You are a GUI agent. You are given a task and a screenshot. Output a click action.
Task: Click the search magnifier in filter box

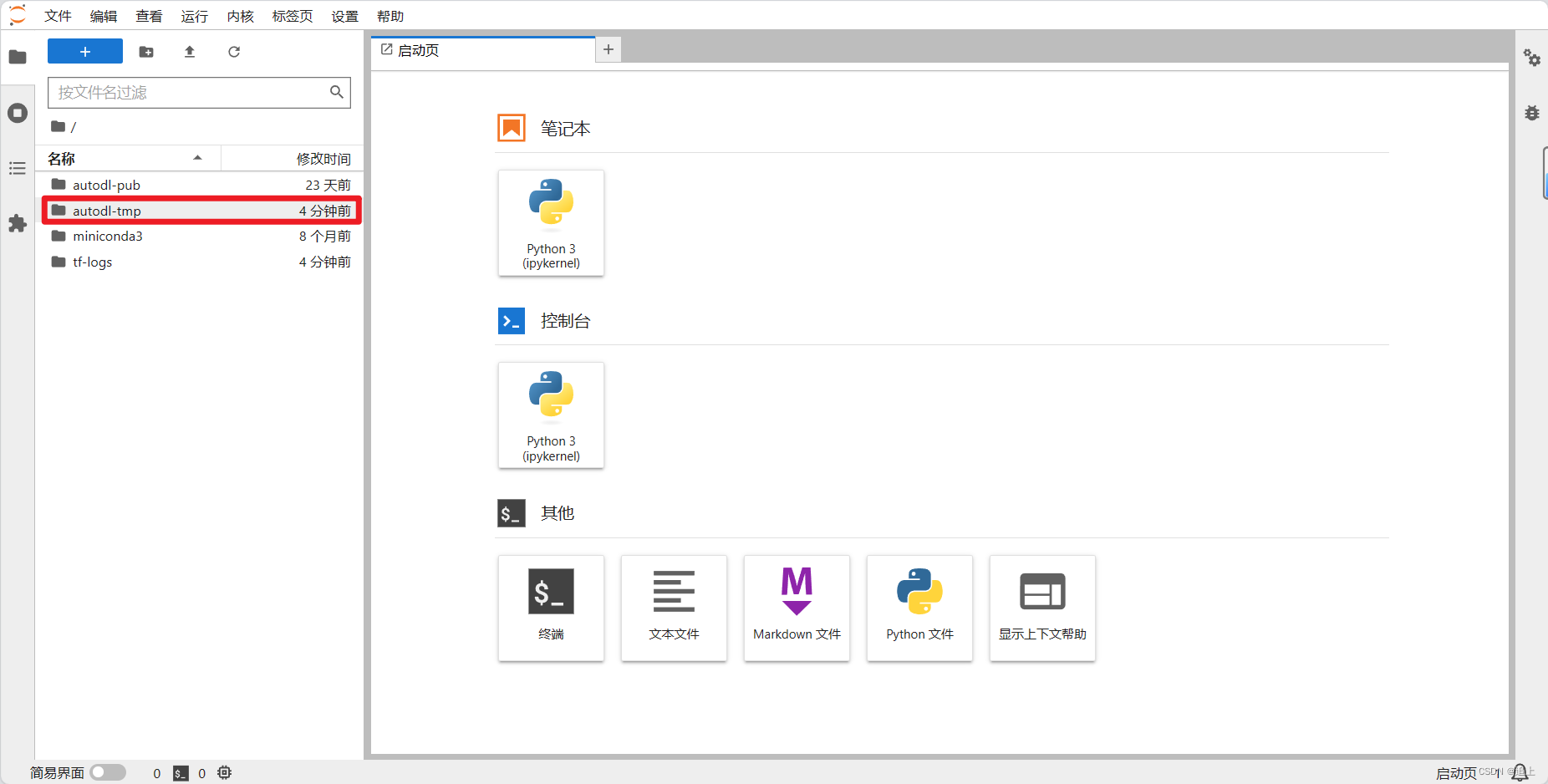pyautogui.click(x=336, y=92)
